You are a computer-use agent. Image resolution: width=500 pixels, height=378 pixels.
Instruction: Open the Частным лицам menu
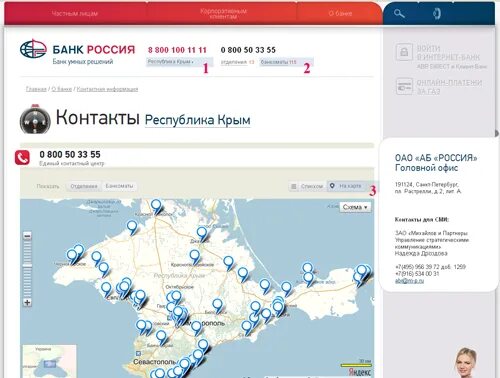pos(75,14)
